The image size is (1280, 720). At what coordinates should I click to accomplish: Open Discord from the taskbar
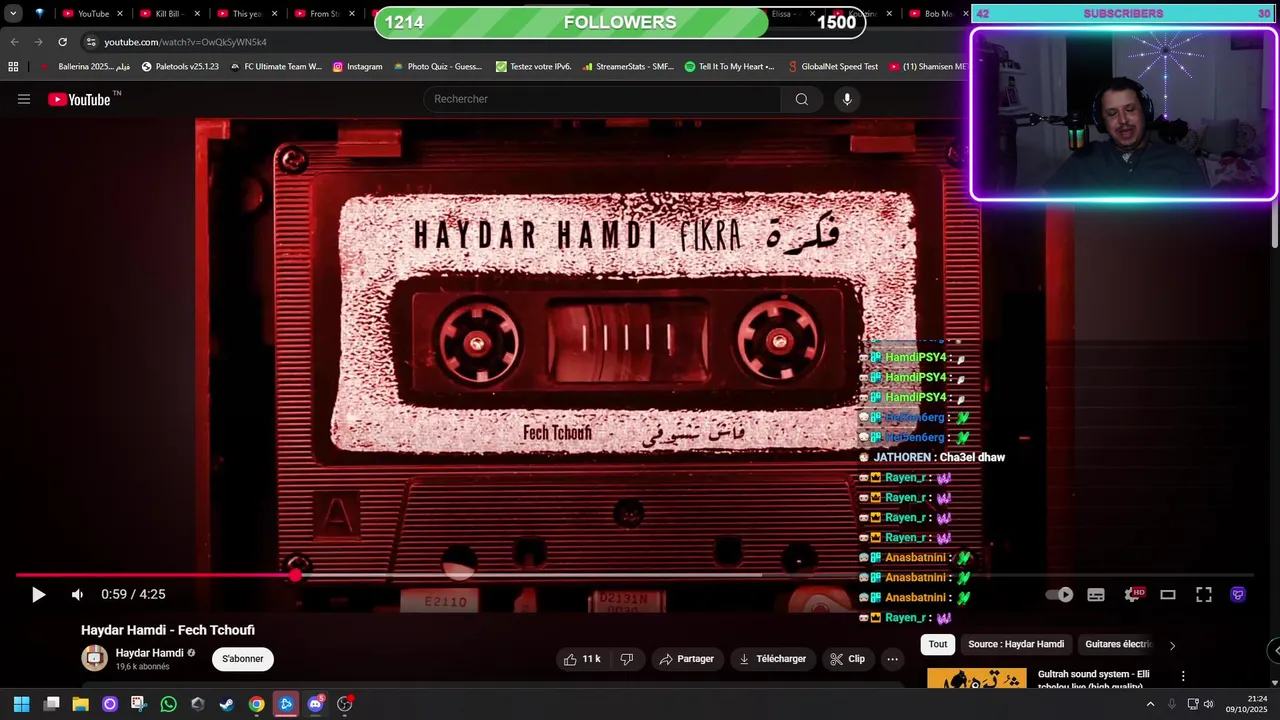(x=316, y=704)
